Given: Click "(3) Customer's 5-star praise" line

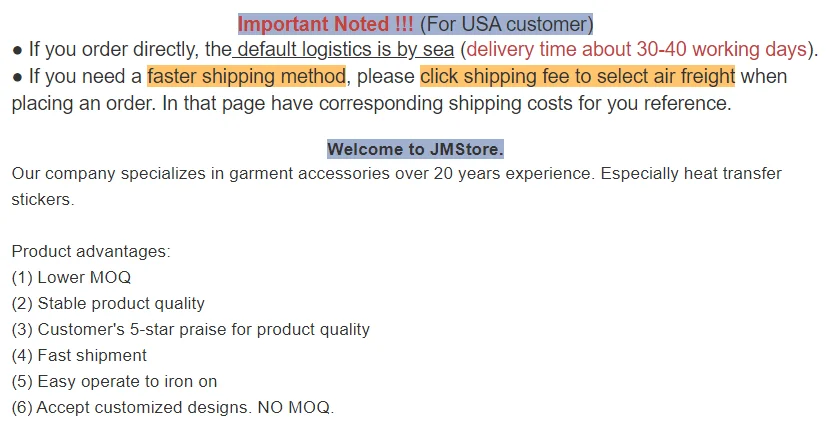Looking at the screenshot, I should (190, 329).
